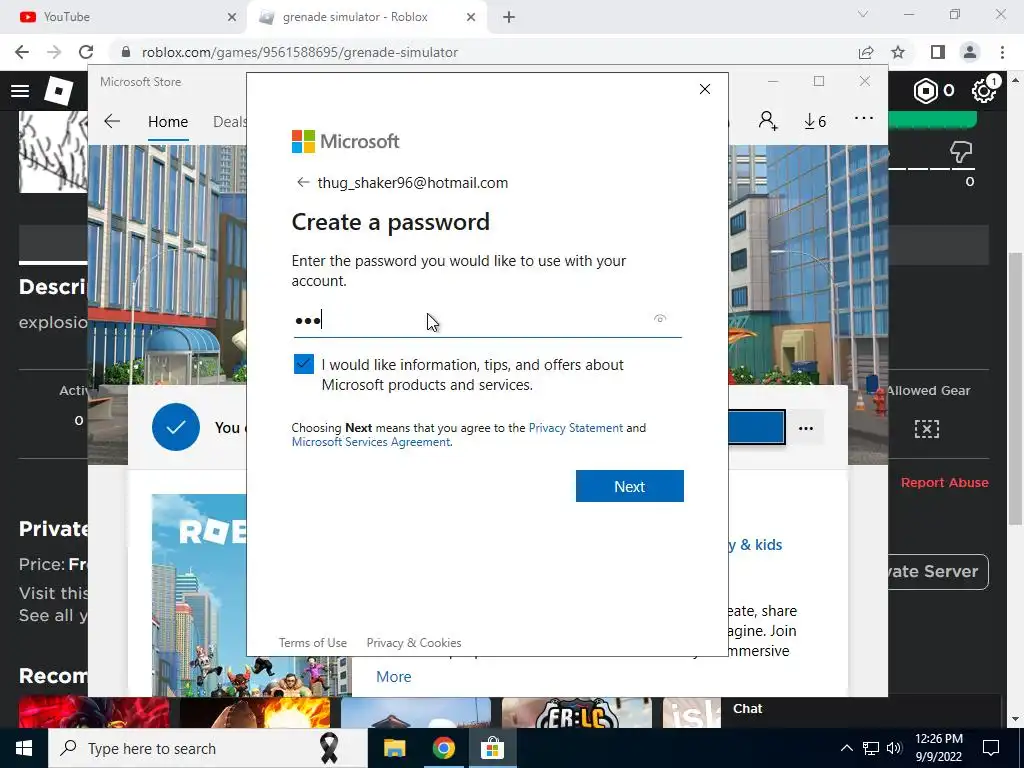This screenshot has height=768, width=1024.
Task: Show password with the eye icon
Action: pos(660,319)
